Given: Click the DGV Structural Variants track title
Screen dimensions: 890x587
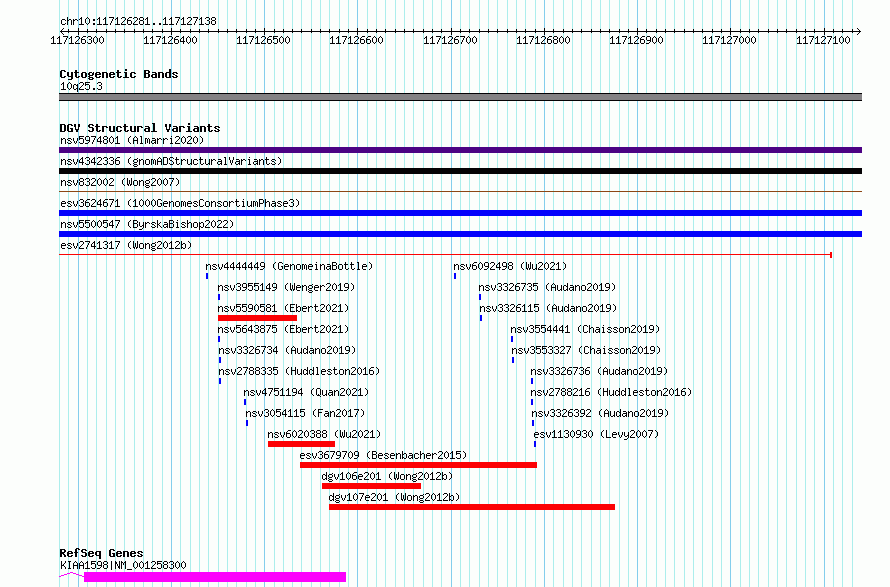Looking at the screenshot, I should [x=140, y=128].
